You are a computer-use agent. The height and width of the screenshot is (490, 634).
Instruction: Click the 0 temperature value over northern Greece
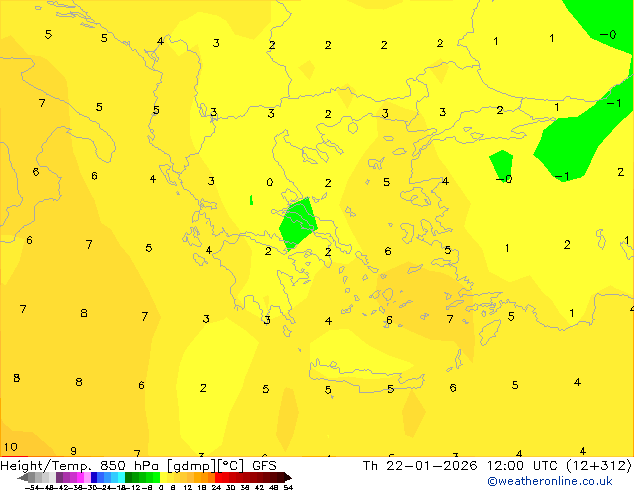point(270,182)
